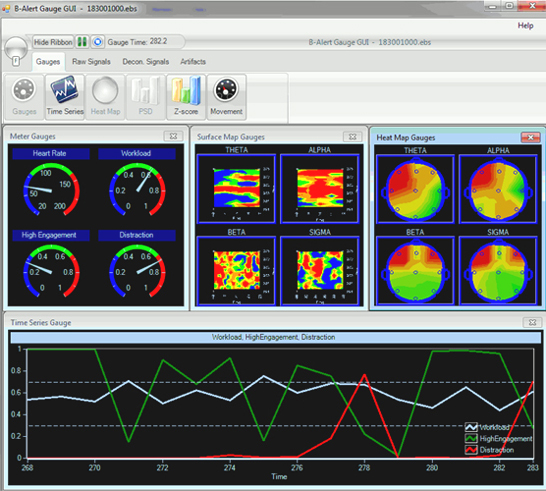Select the SIGMA surface map
The height and width of the screenshot is (491, 546).
click(319, 271)
